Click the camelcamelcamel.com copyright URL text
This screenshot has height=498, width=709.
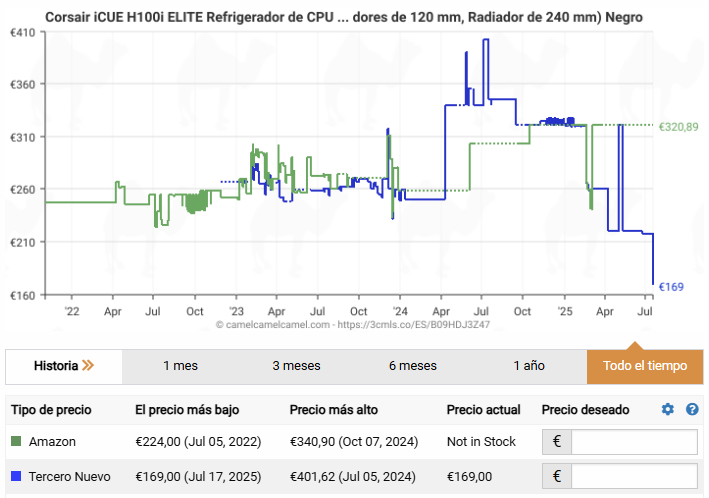[353, 324]
